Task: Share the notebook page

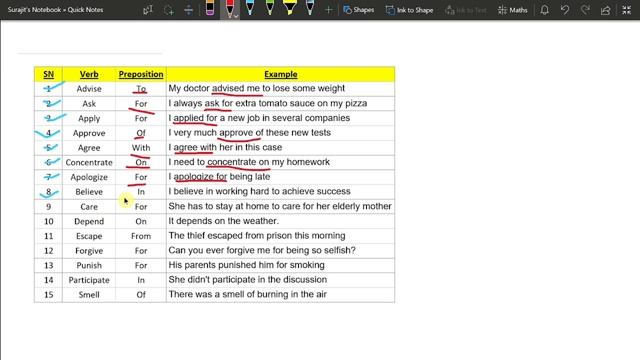Action: tap(606, 10)
